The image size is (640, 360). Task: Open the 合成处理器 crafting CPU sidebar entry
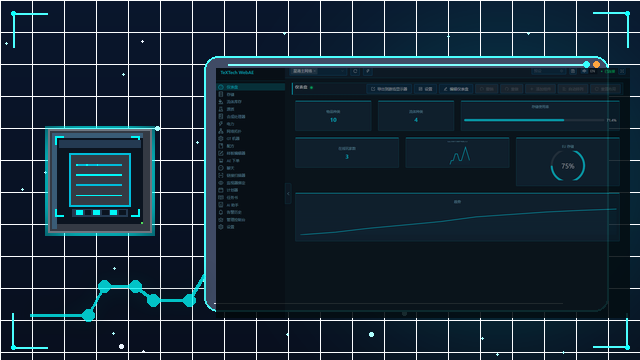(251, 116)
